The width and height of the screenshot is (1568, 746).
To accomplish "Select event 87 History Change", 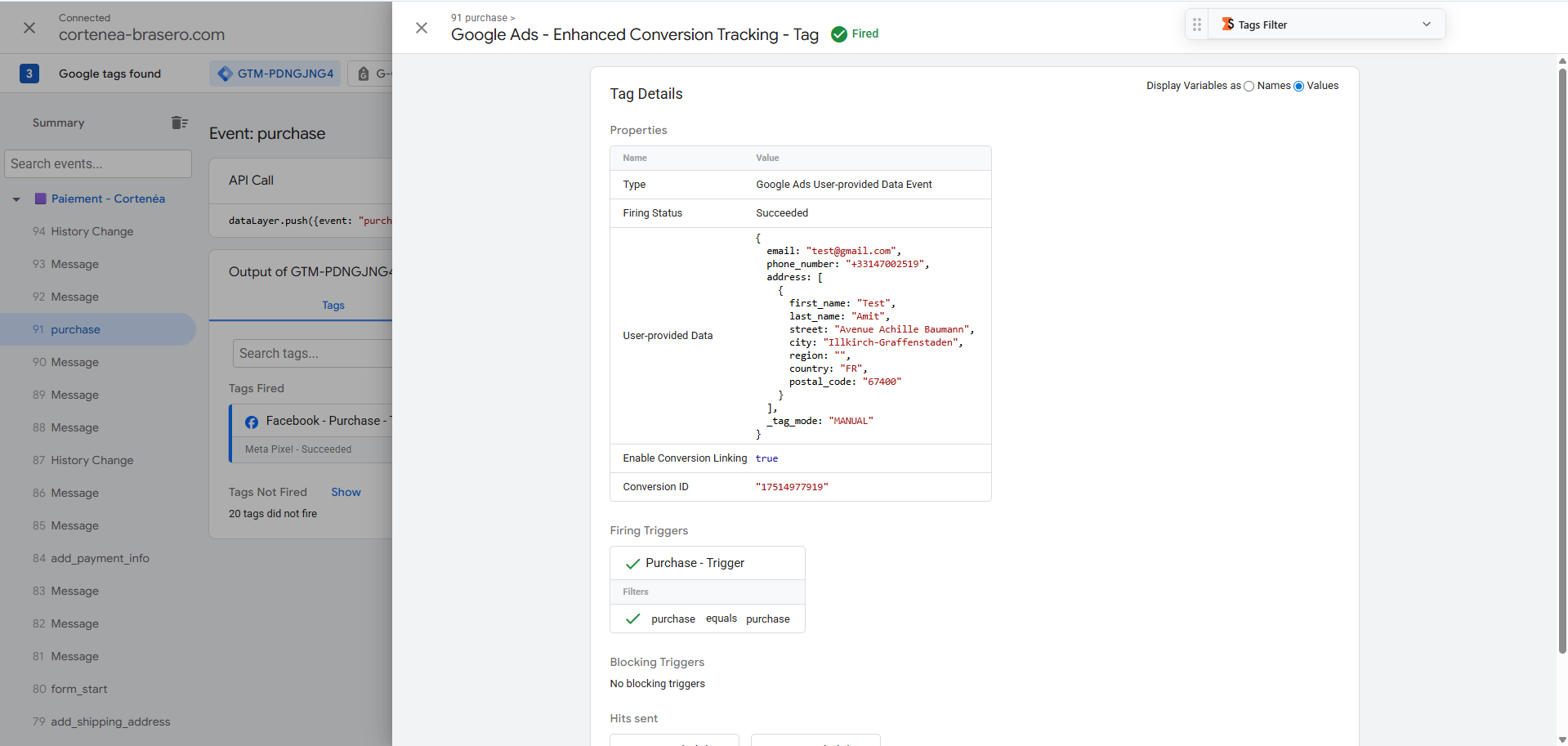I will 98,460.
